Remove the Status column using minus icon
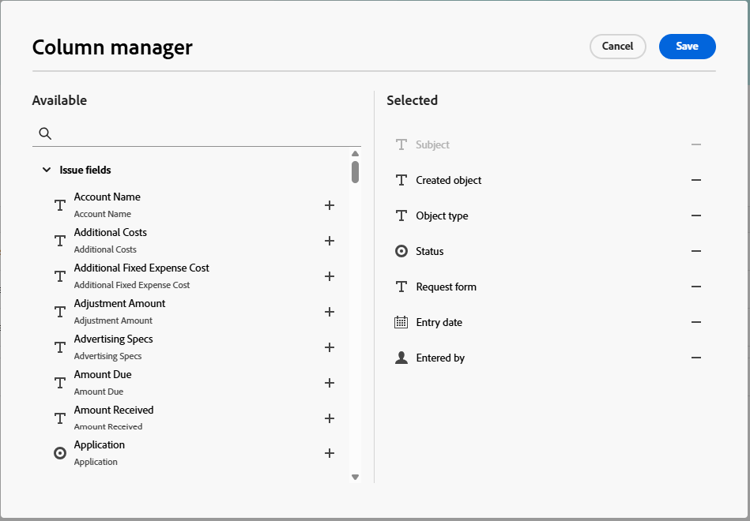Image resolution: width=750 pixels, height=521 pixels. pyautogui.click(x=696, y=251)
